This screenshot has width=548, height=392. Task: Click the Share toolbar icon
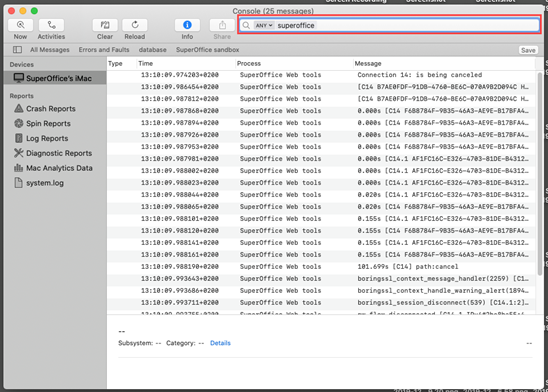(x=222, y=25)
